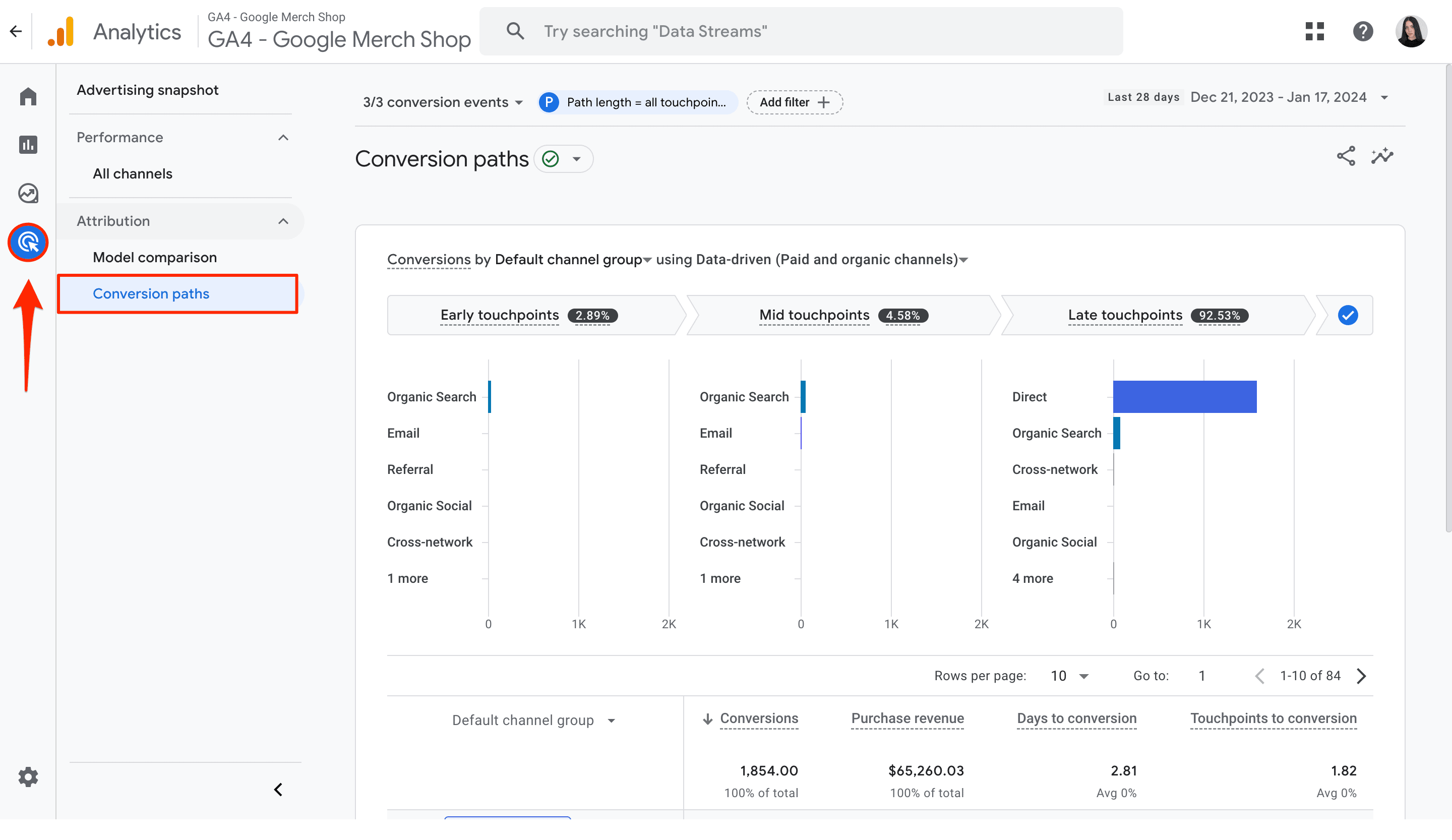Click the Advertising attribution icon highlighted in blue
This screenshot has height=840, width=1452.
point(27,242)
